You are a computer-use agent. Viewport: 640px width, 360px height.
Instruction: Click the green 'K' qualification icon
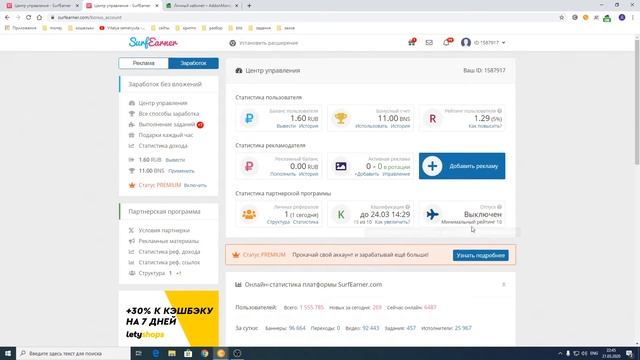[341, 214]
